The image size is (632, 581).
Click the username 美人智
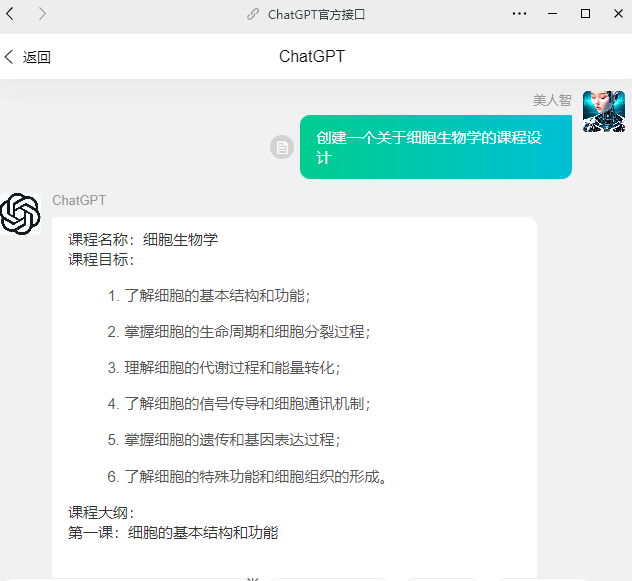(552, 100)
